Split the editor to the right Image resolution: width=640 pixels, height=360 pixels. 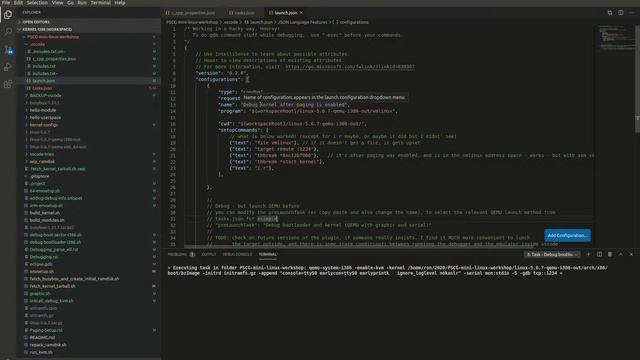click(620, 13)
